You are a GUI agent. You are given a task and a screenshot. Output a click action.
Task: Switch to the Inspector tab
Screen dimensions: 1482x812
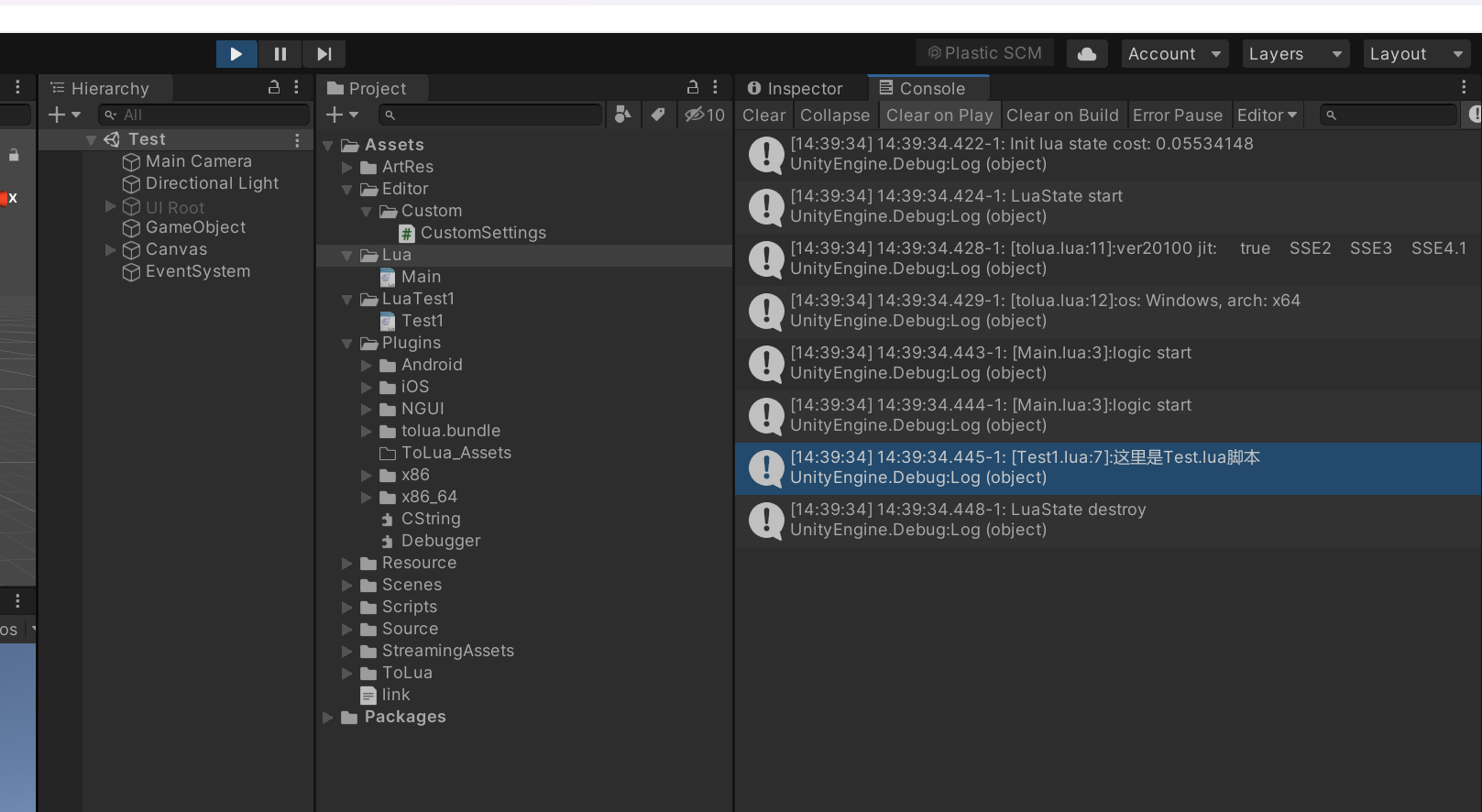coord(795,88)
